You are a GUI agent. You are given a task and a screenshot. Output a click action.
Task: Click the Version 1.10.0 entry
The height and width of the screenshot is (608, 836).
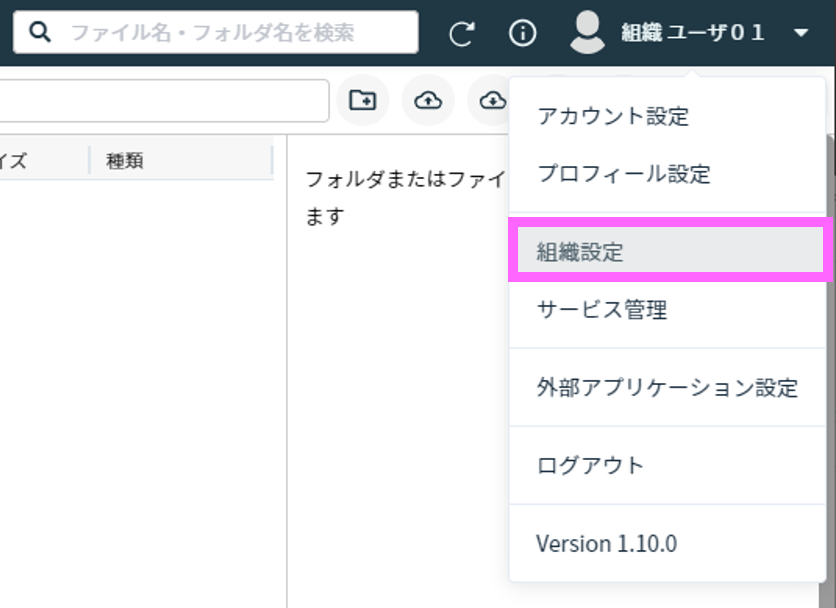(x=606, y=544)
